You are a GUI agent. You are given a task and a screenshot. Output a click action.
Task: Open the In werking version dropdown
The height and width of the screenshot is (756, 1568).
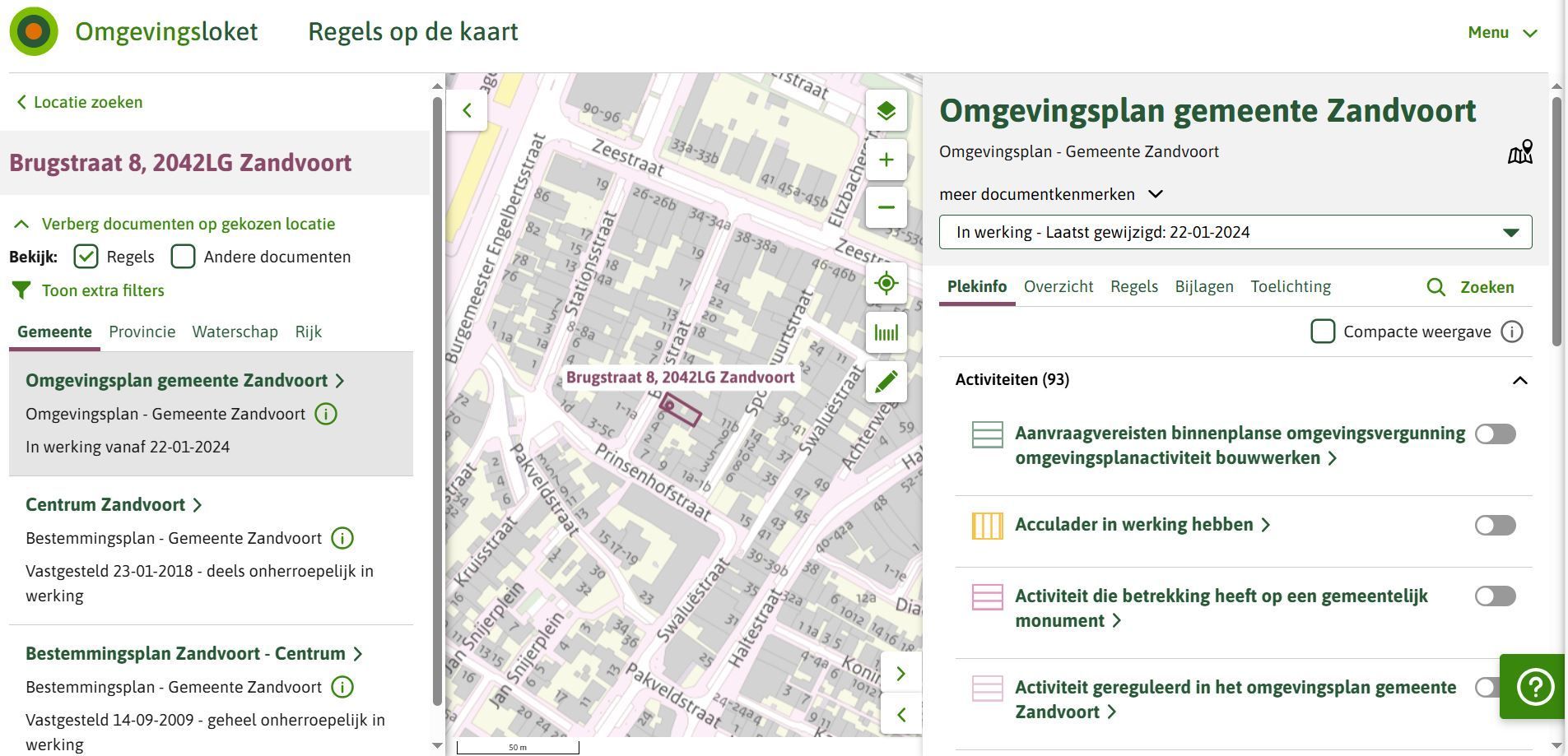(1235, 232)
